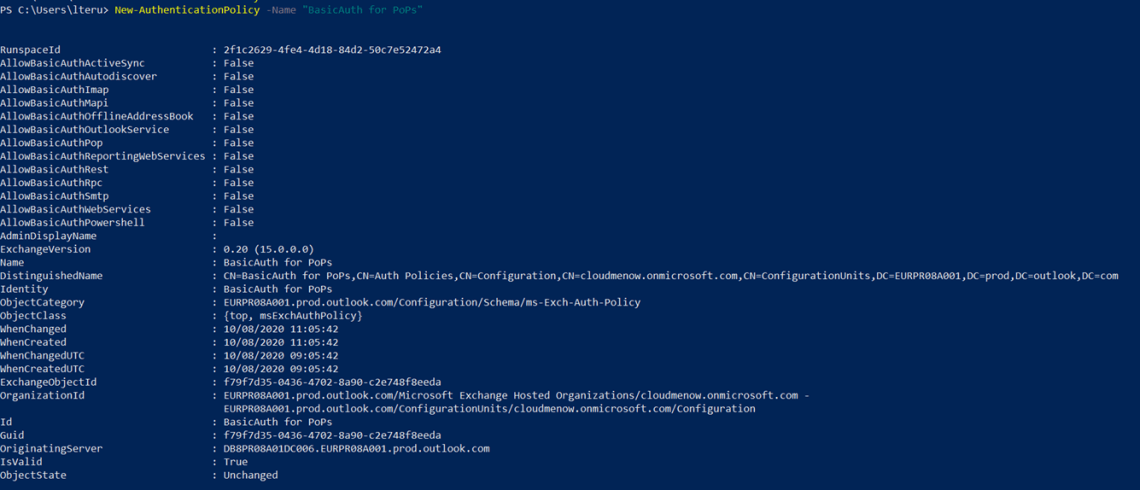Click the RunspaceId GUID value
1140x490 pixels.
coord(332,49)
